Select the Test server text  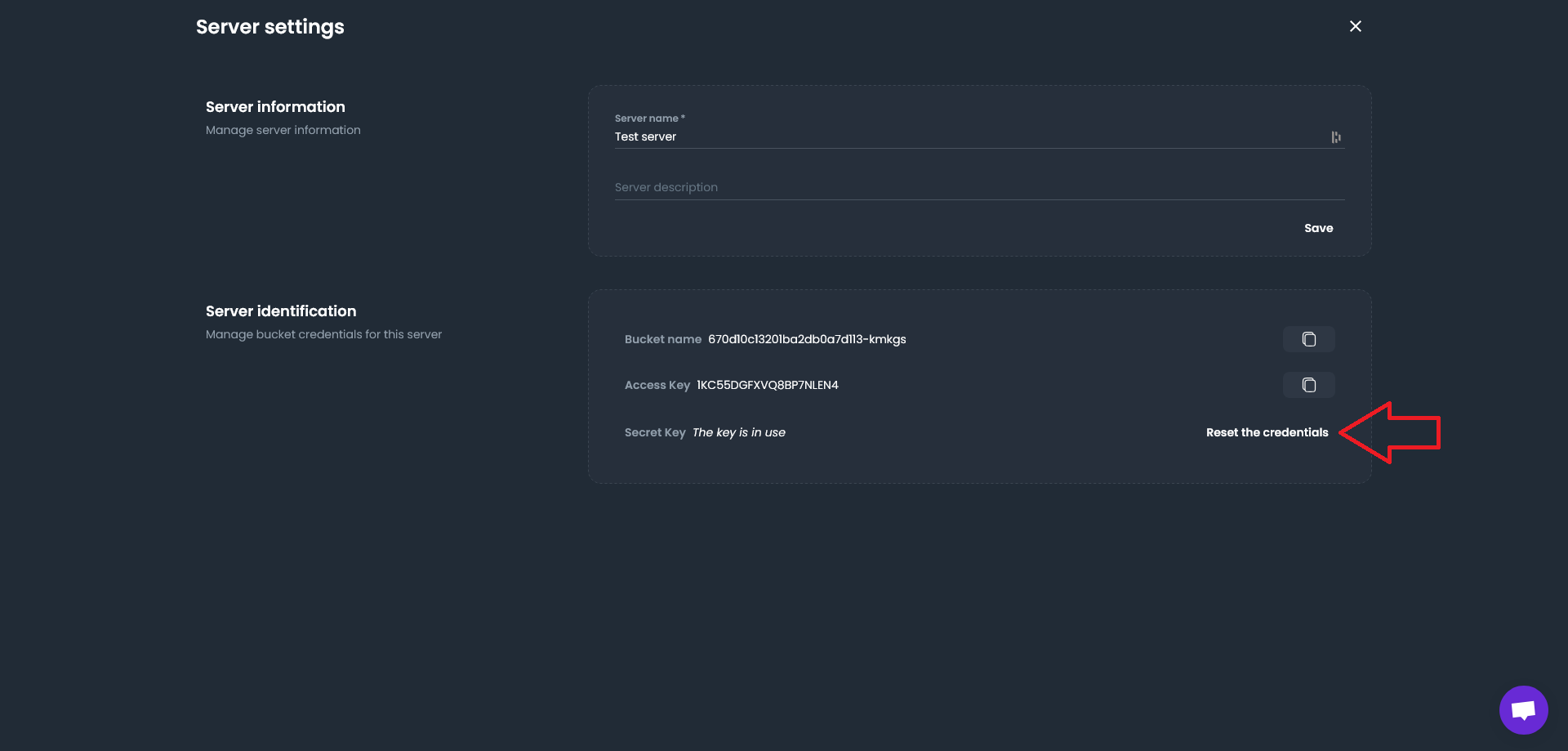tap(645, 136)
